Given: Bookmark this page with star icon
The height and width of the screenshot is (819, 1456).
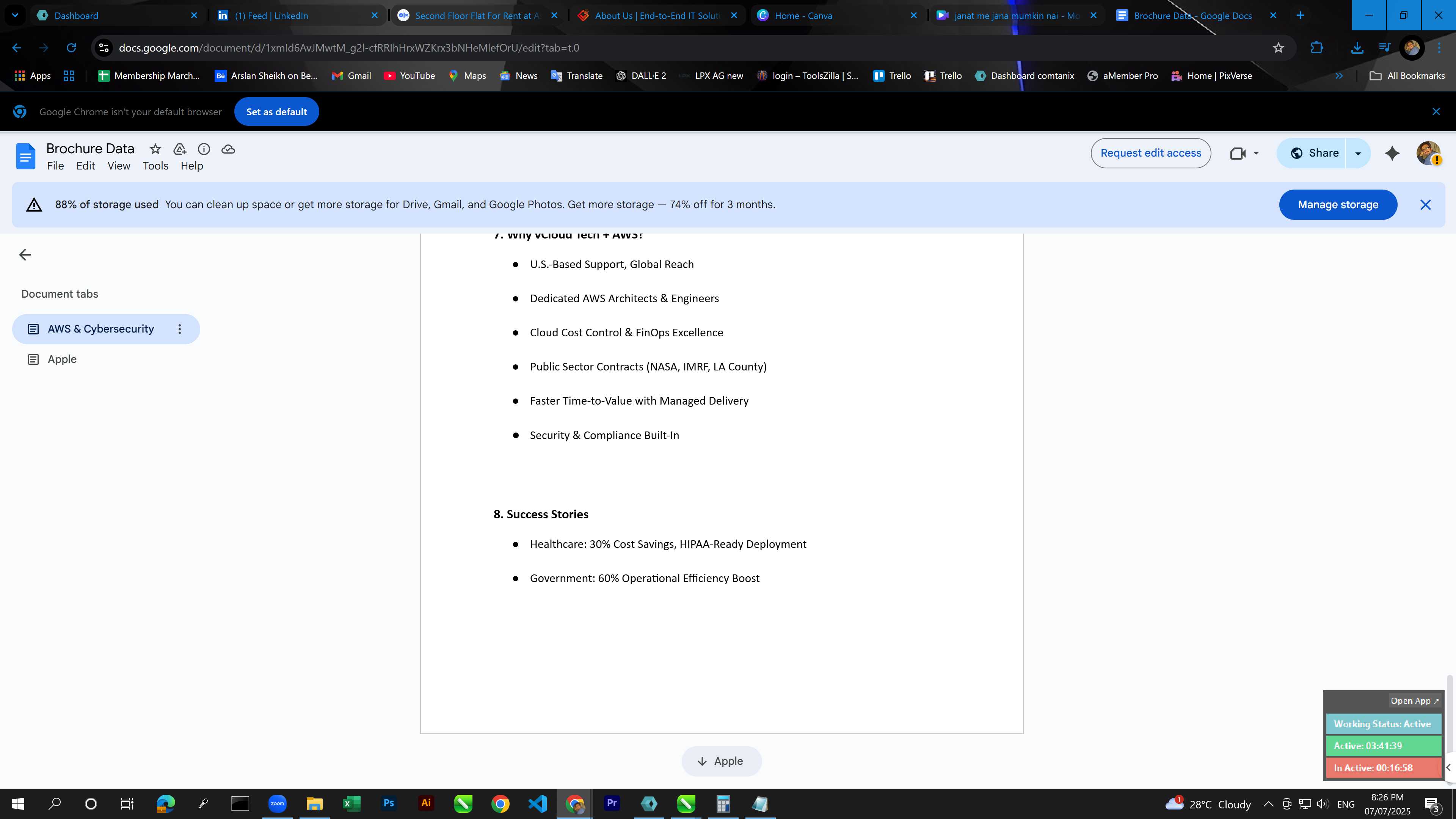Looking at the screenshot, I should click(x=1279, y=48).
